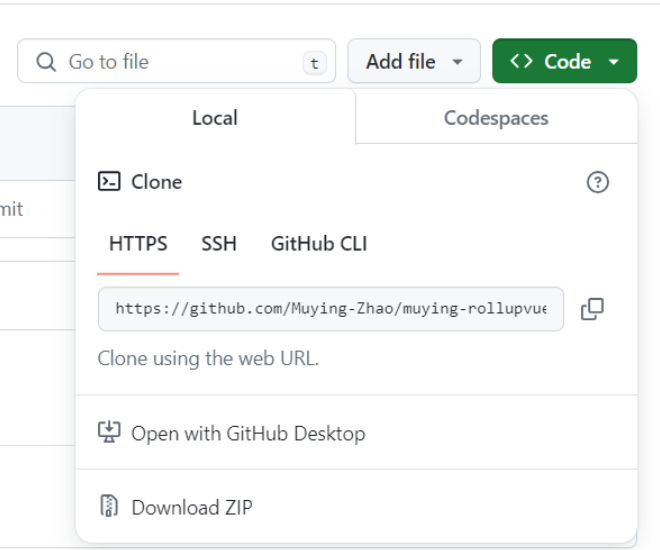Click the search magnifier icon
This screenshot has width=660, height=550.
(46, 62)
